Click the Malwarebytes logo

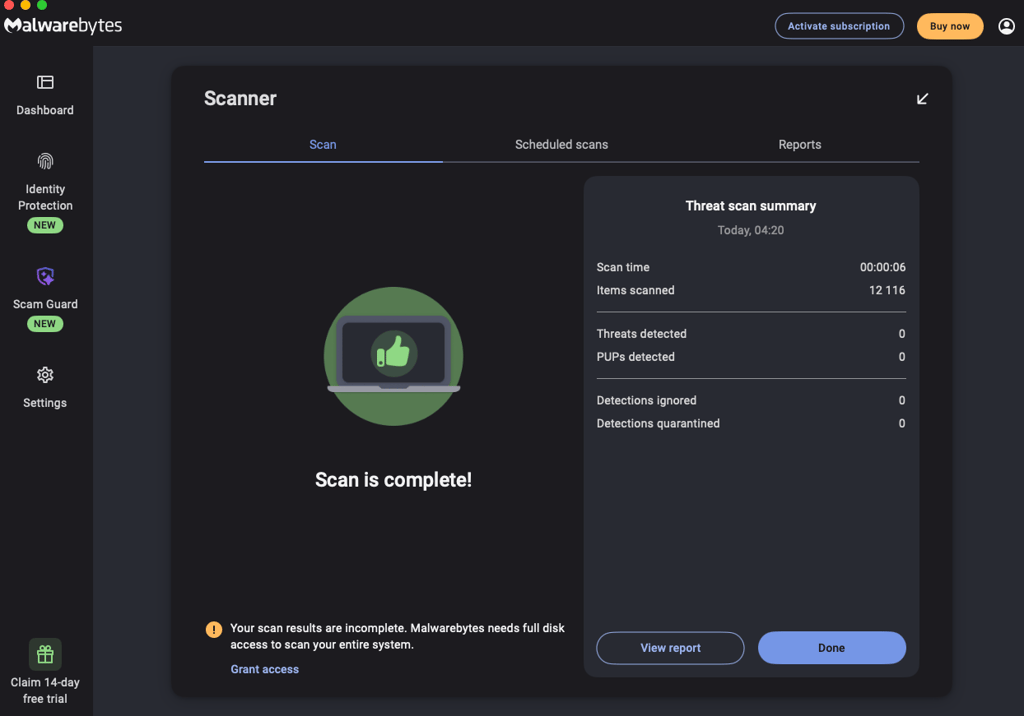[x=63, y=25]
